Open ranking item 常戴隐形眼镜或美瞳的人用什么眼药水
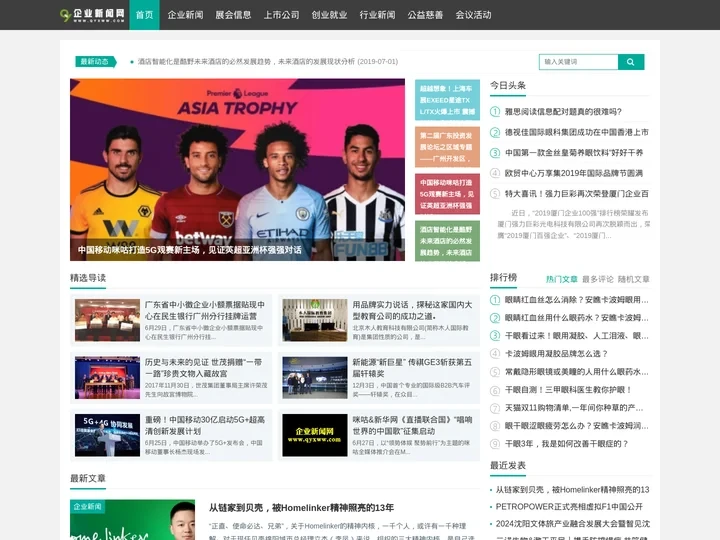This screenshot has height=540, width=720. (577, 371)
